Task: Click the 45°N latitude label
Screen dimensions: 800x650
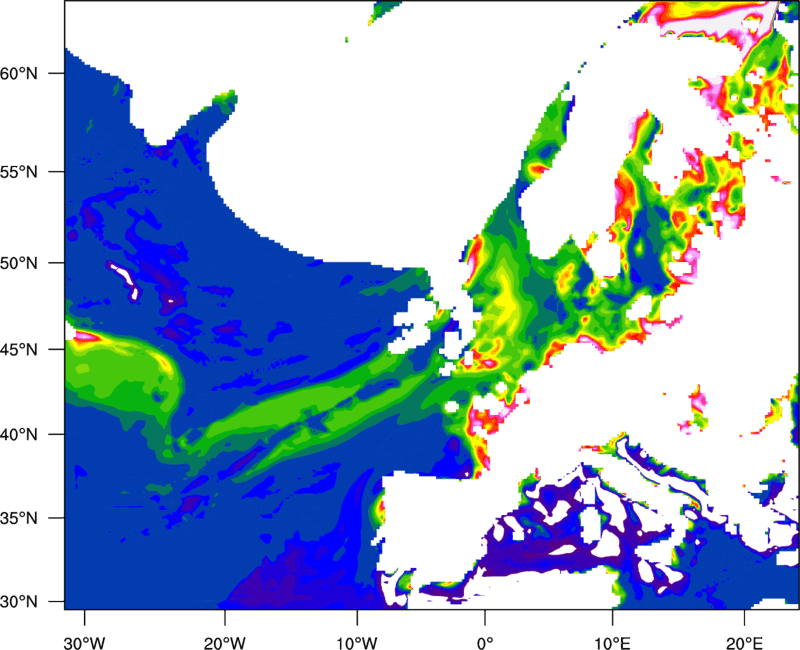Action: (19, 350)
